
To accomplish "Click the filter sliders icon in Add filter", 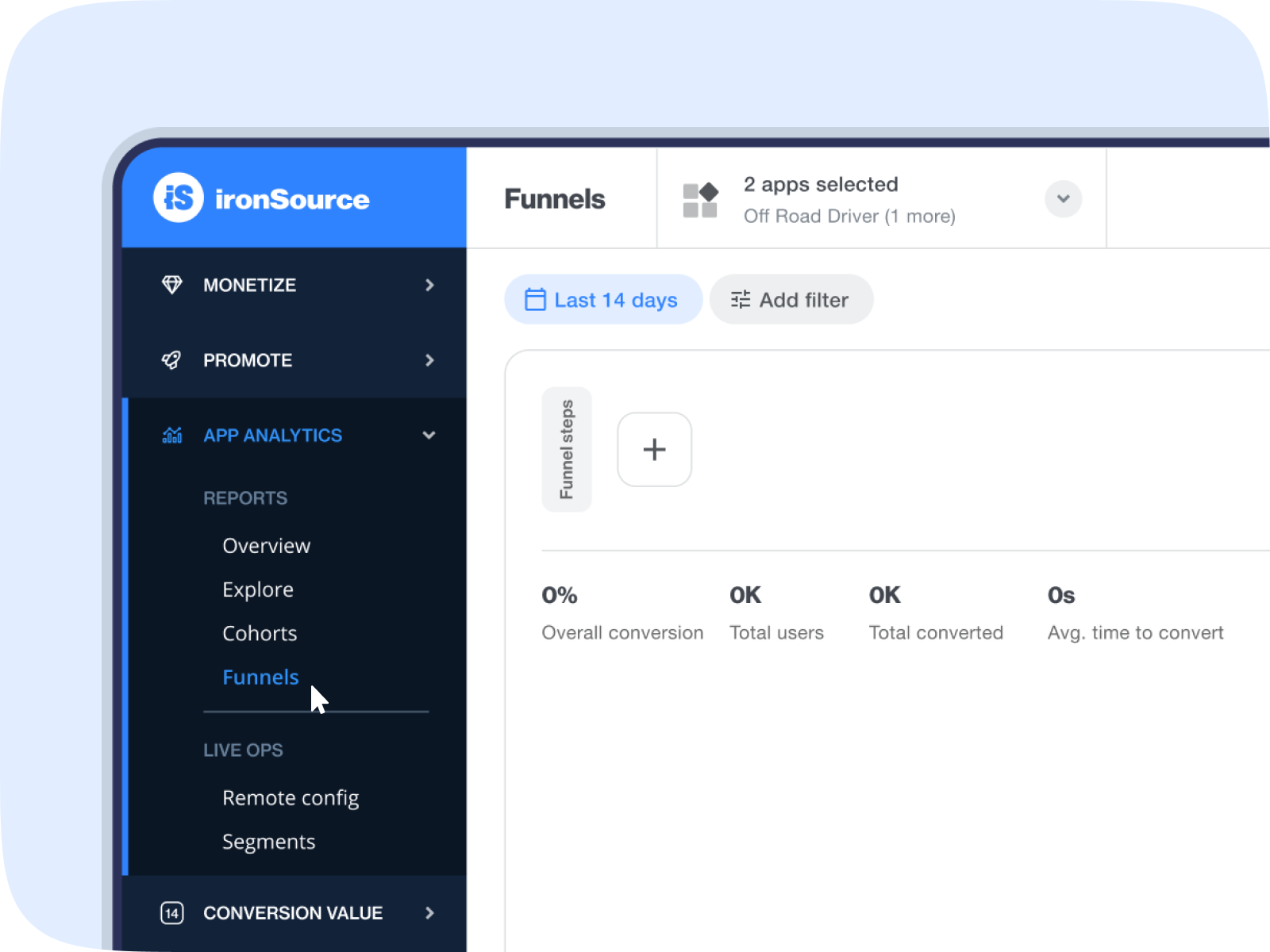I will coord(741,300).
